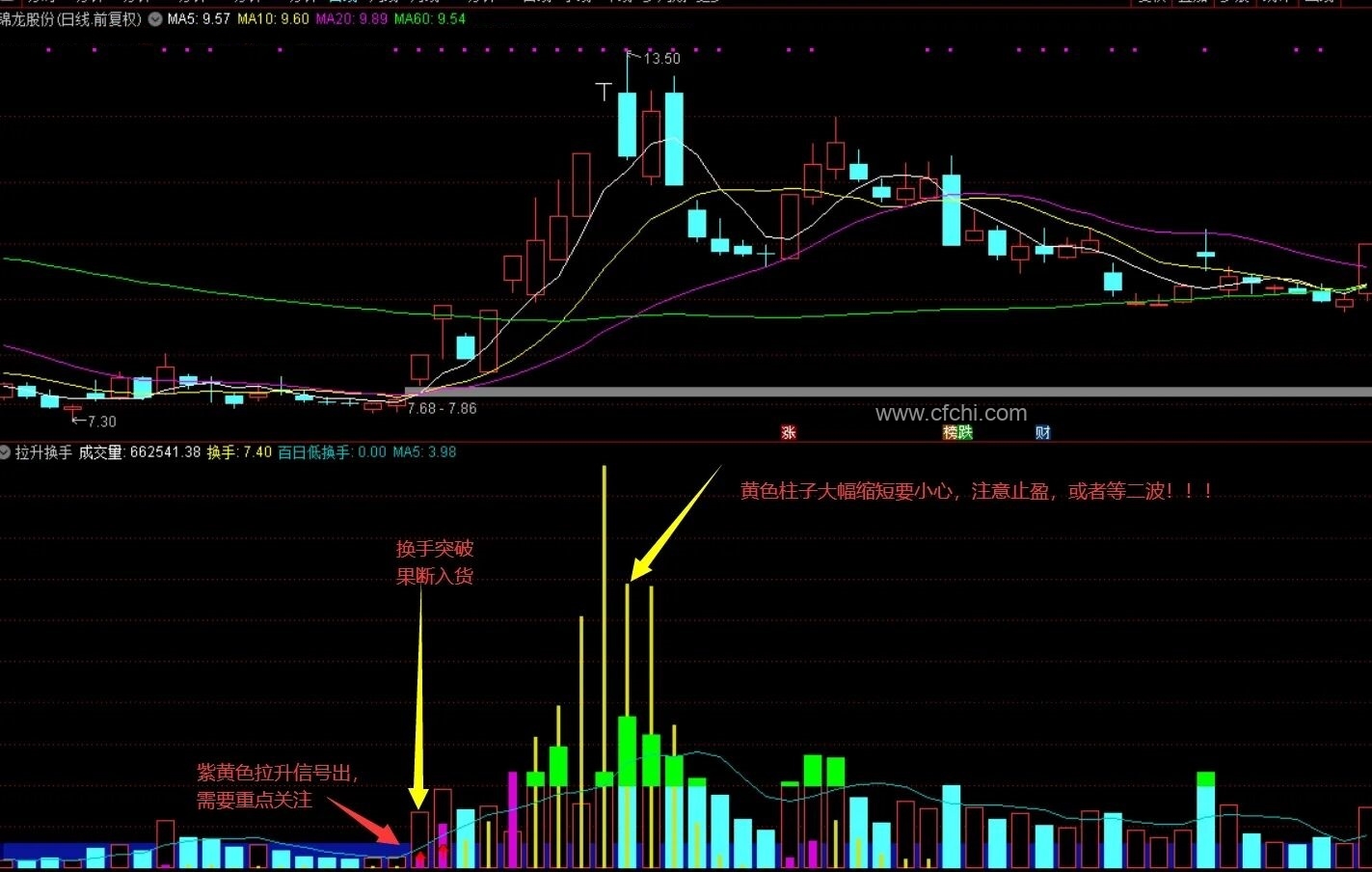
Task: Click the blue 财 info marker
Action: 1042,432
